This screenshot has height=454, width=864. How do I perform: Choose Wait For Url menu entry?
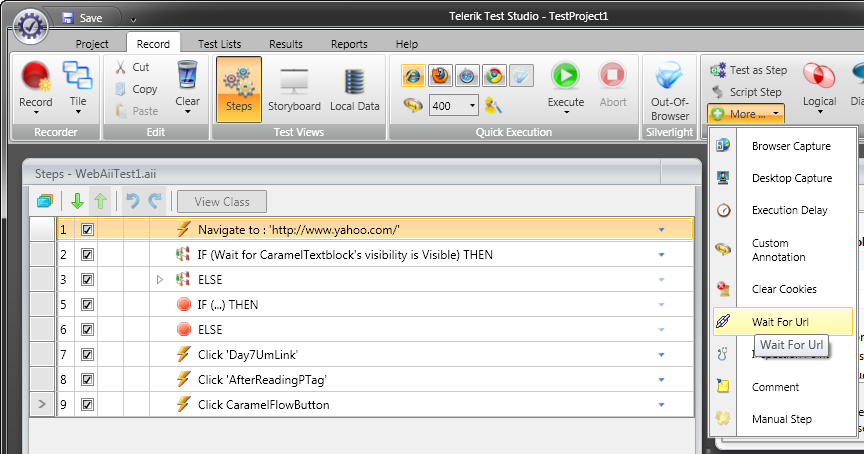click(x=783, y=321)
